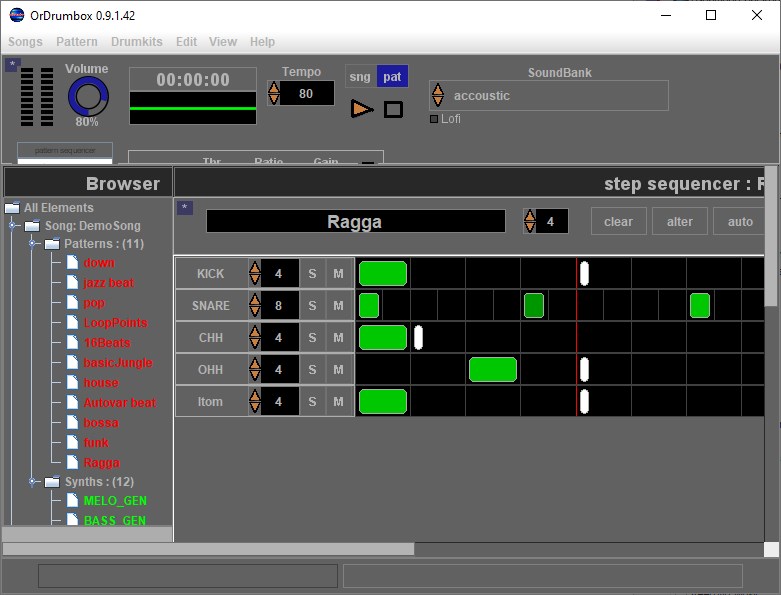Mute the KICK track

pyautogui.click(x=339, y=273)
